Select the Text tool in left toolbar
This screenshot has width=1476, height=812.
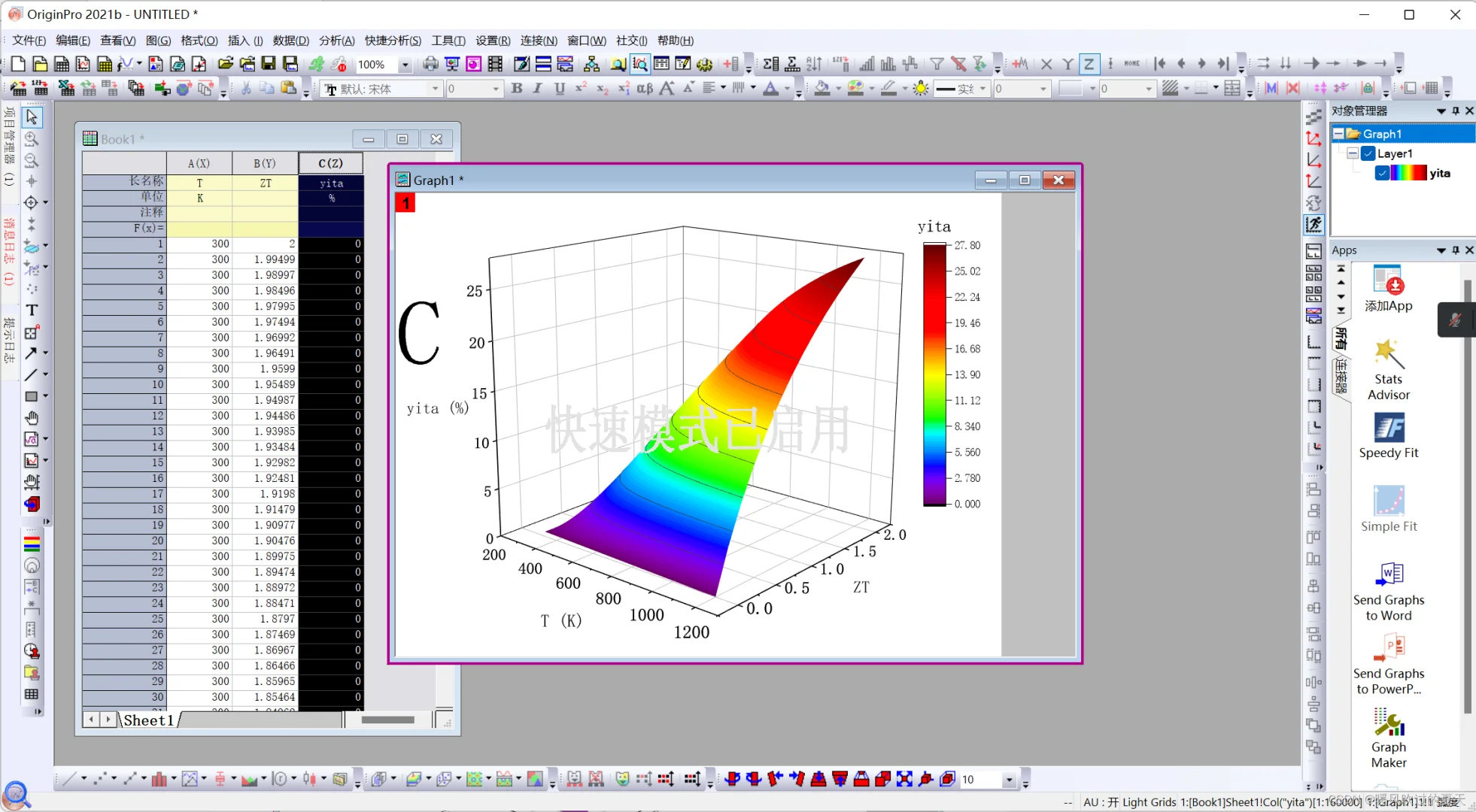point(32,310)
